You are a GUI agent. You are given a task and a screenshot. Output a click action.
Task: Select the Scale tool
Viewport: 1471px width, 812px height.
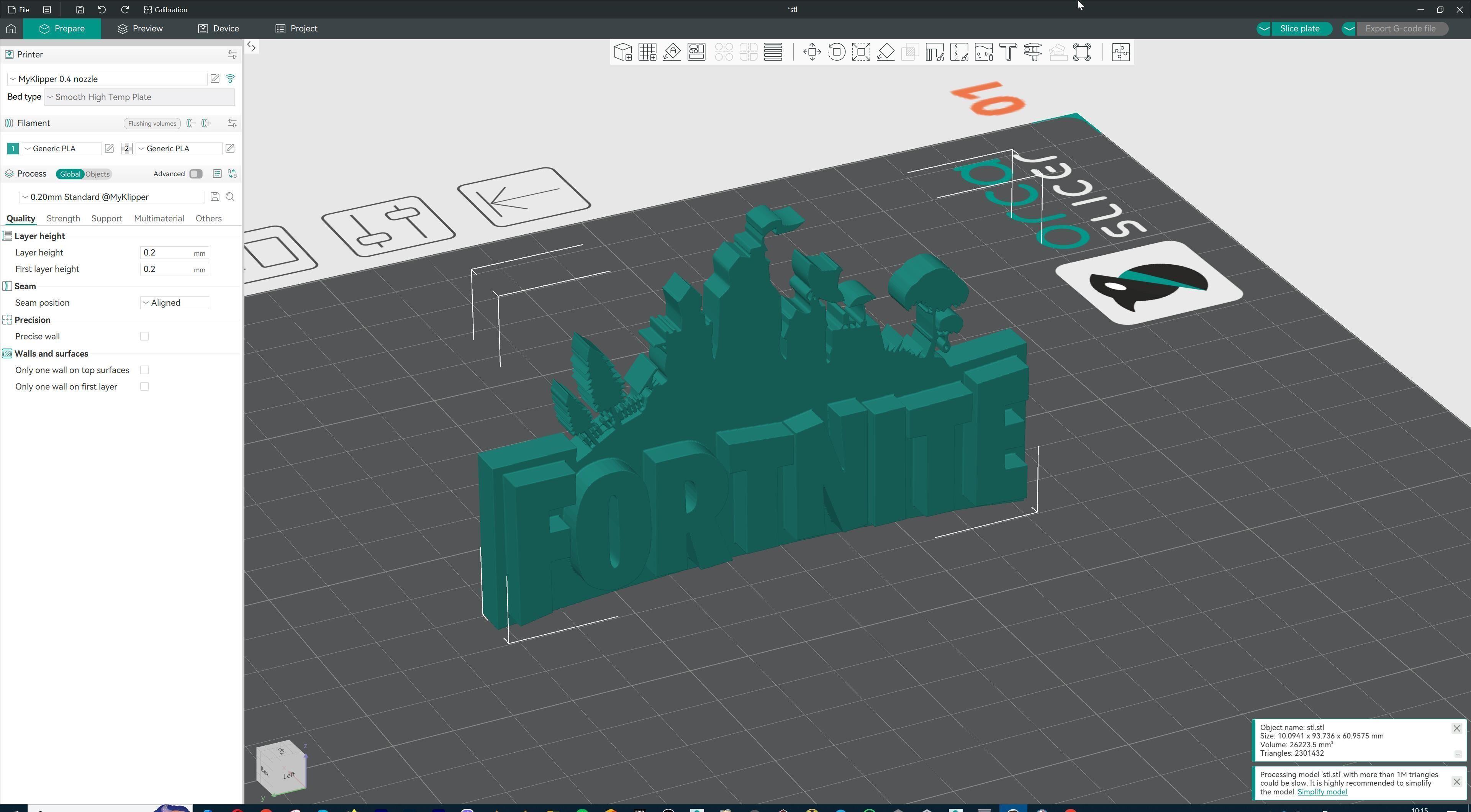pyautogui.click(x=861, y=52)
